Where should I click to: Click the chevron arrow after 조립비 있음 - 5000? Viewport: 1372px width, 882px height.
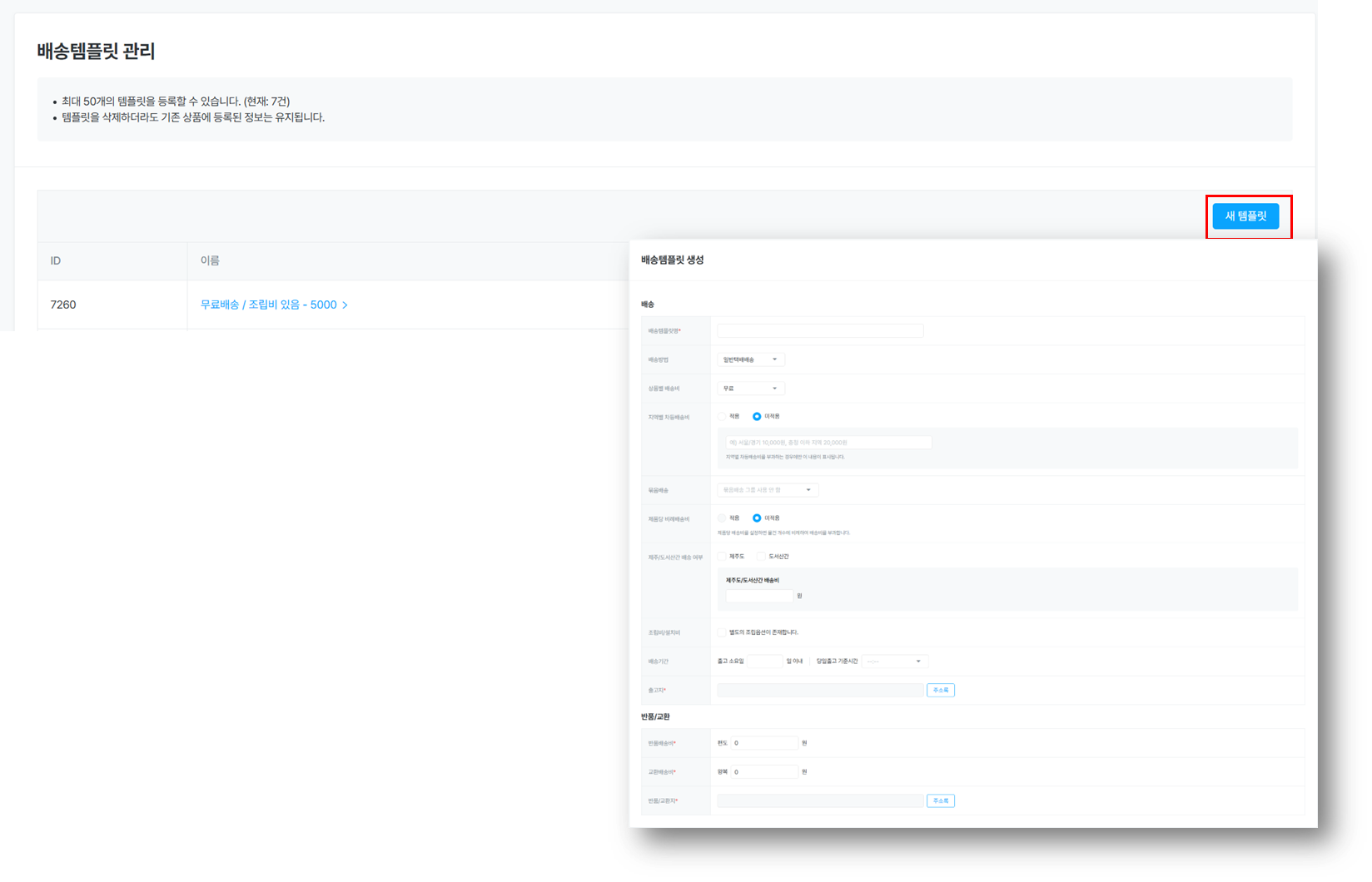[x=345, y=305]
